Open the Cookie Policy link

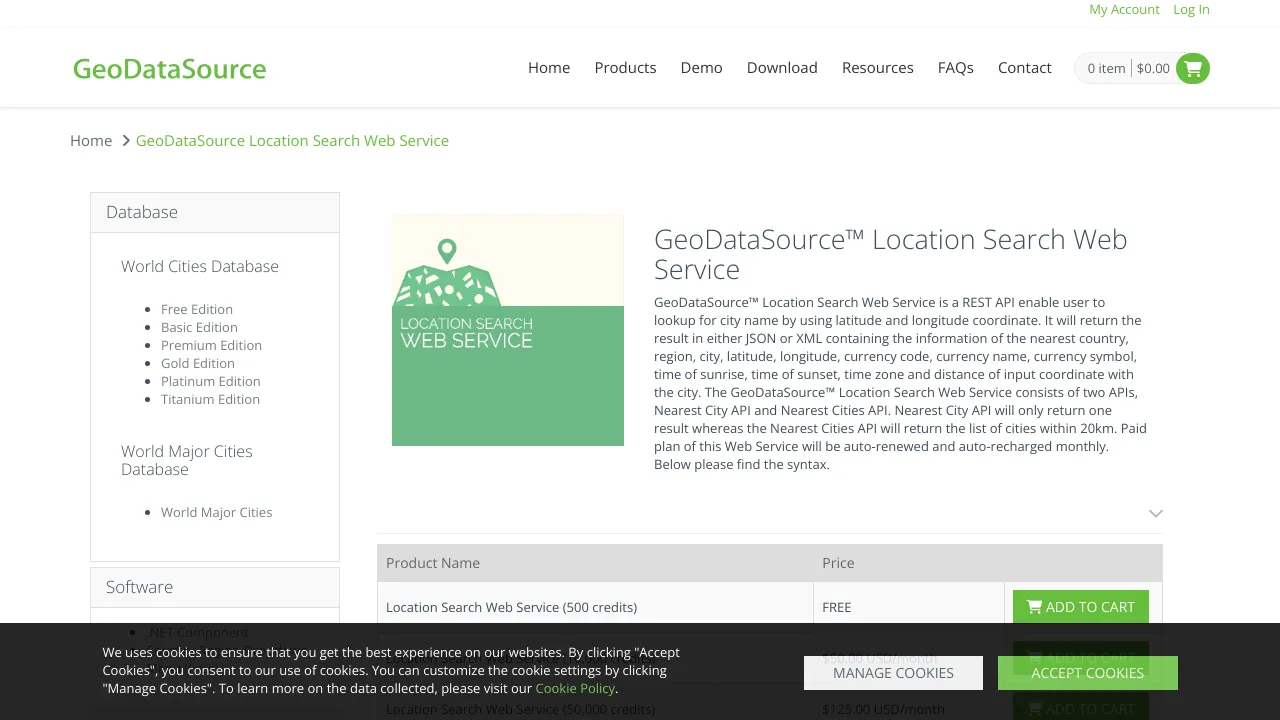tap(575, 688)
